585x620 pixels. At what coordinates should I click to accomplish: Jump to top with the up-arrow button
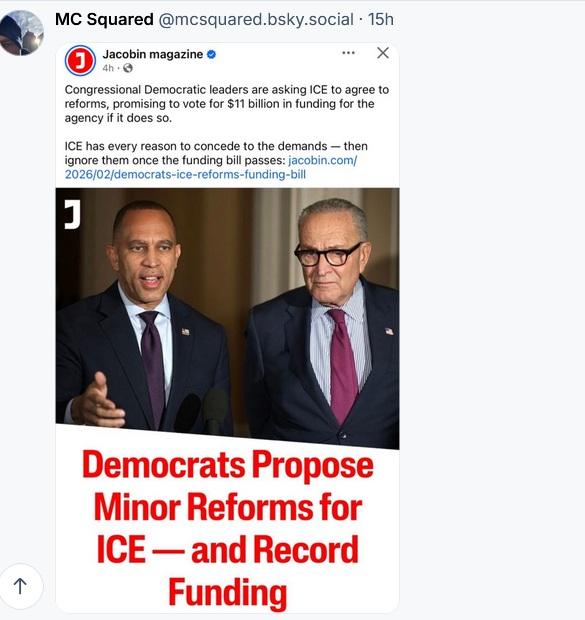[x=20, y=586]
